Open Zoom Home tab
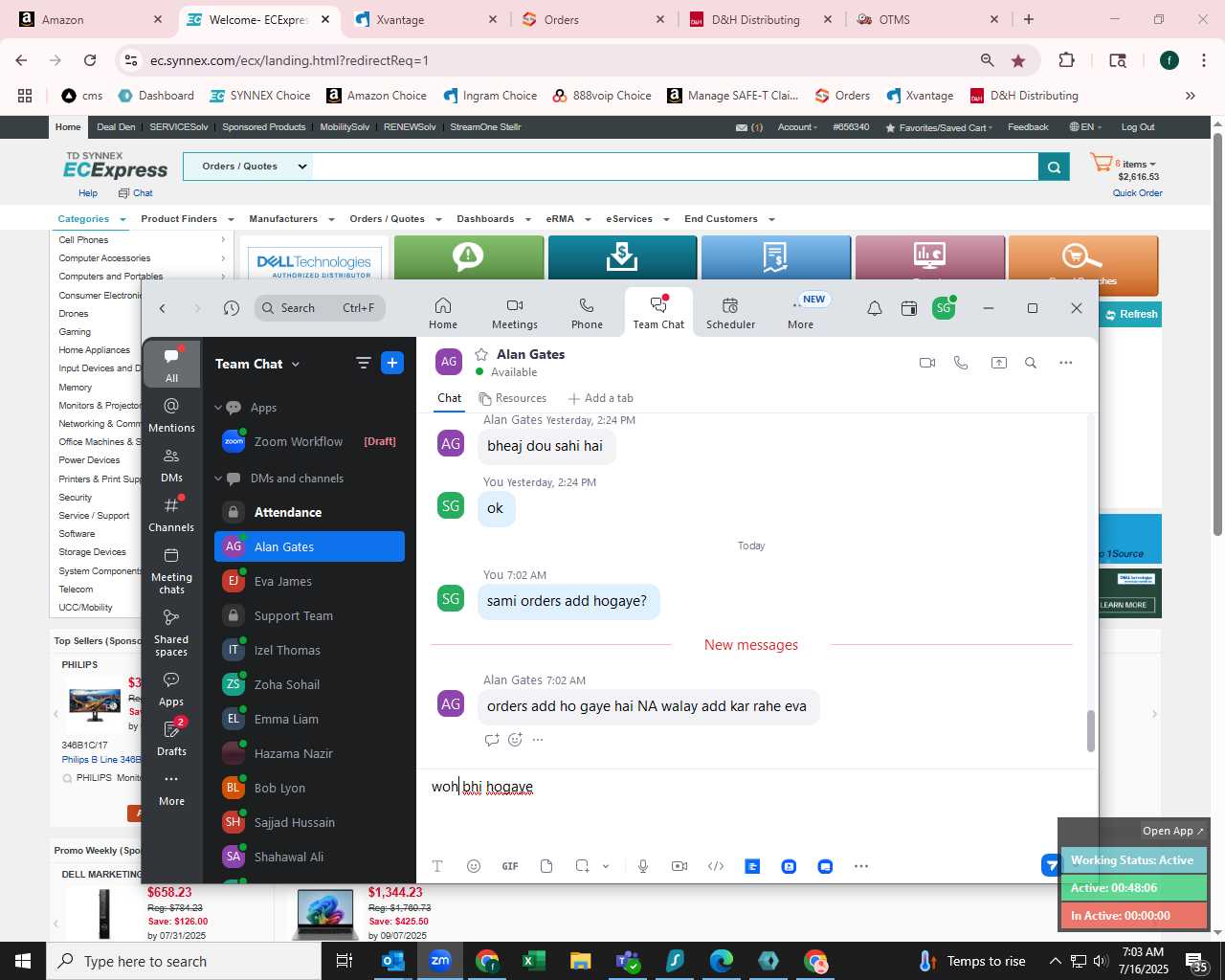 442,313
